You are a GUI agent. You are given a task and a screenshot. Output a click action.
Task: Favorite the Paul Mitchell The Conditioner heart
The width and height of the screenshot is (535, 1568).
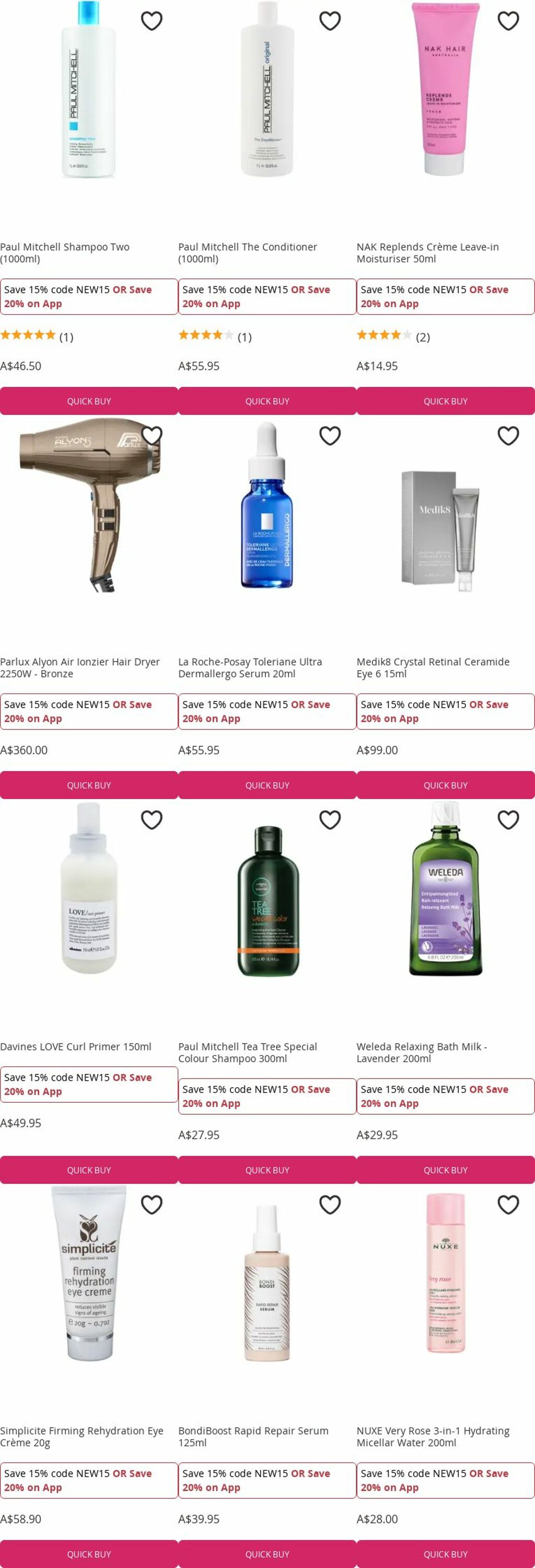330,21
